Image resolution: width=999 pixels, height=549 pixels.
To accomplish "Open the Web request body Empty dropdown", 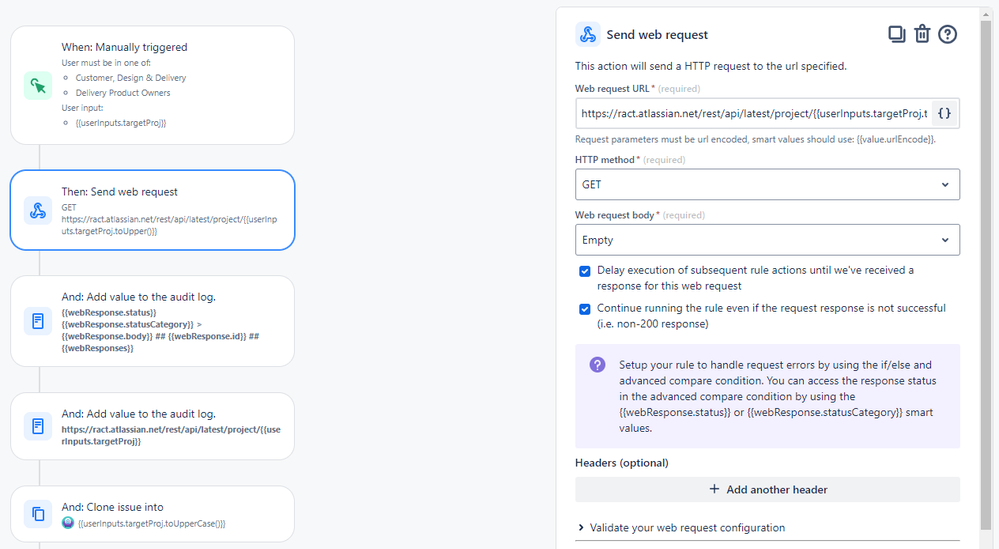I will click(767, 240).
